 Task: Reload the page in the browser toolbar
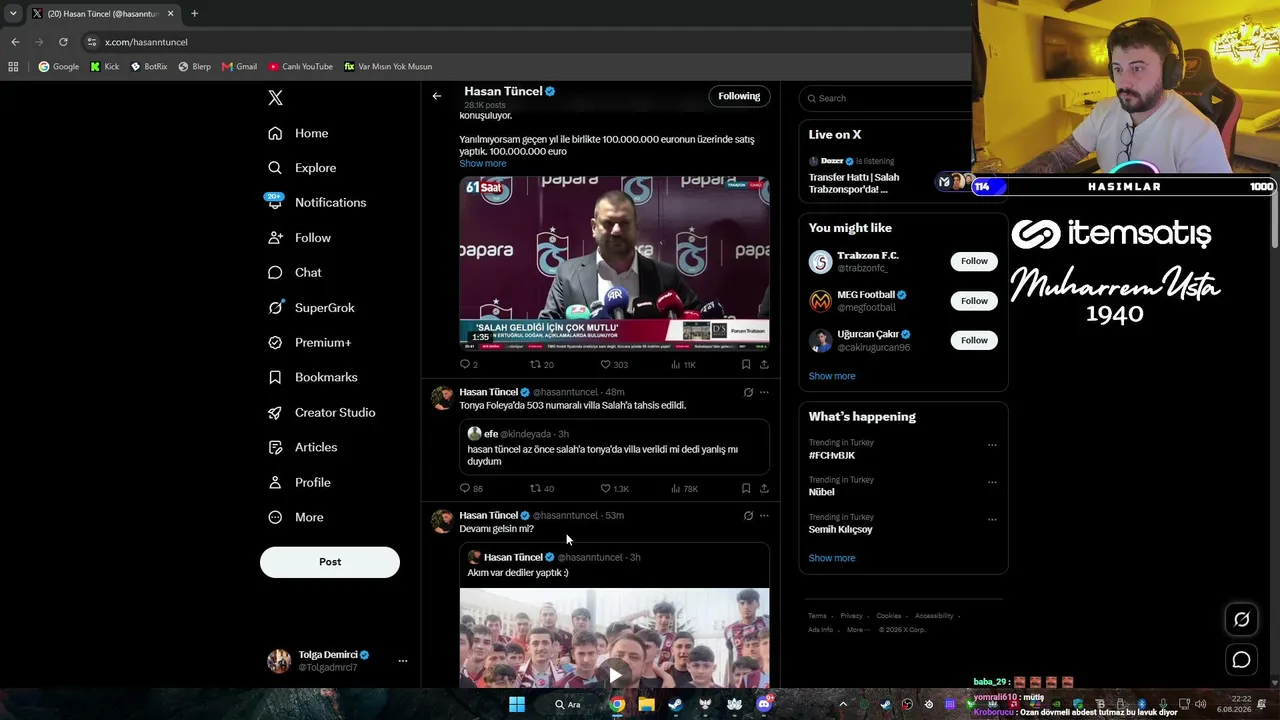pos(63,42)
